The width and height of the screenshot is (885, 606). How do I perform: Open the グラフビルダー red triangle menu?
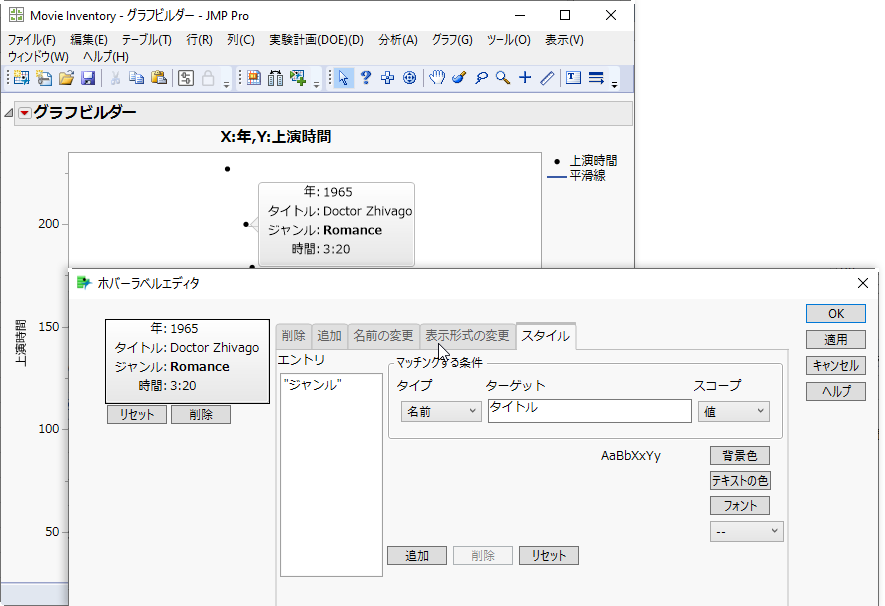[x=25, y=113]
